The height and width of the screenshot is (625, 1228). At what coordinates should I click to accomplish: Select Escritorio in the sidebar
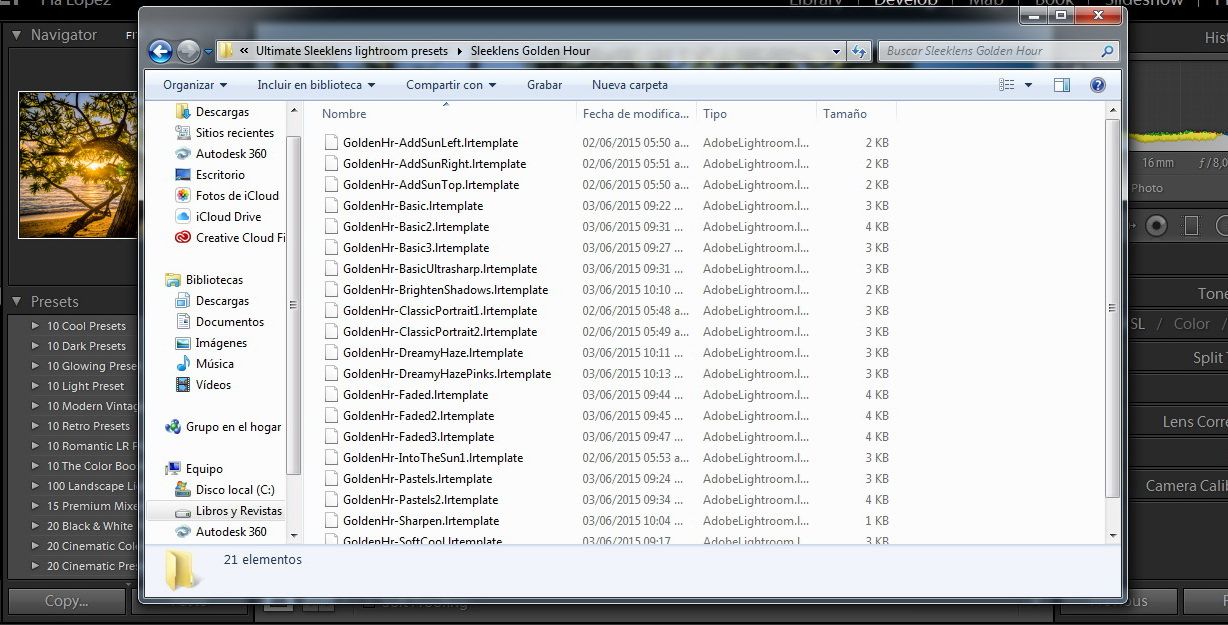coord(220,175)
